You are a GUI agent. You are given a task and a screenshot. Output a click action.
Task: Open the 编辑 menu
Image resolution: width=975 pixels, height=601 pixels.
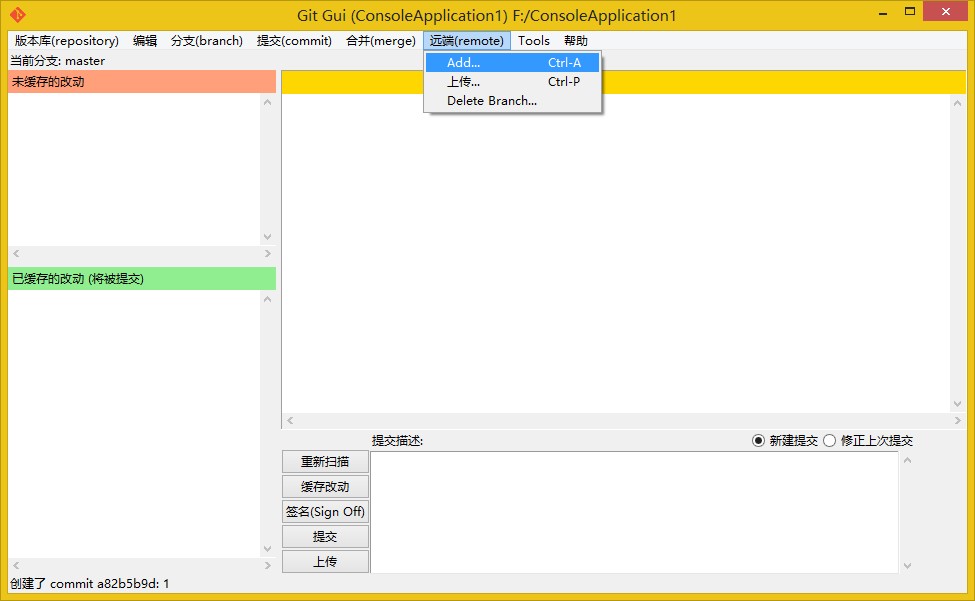145,41
